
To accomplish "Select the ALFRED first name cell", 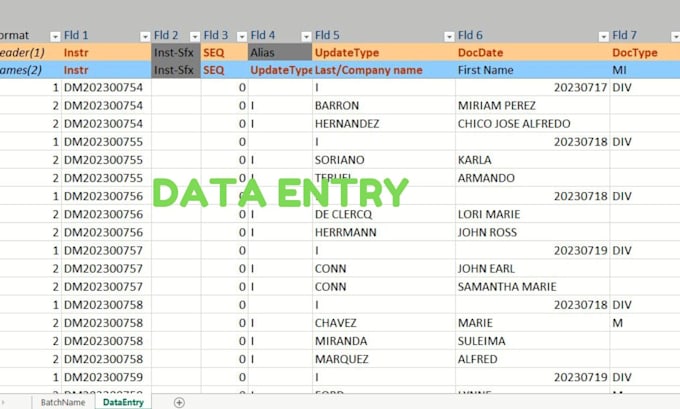I will pyautogui.click(x=532, y=359).
